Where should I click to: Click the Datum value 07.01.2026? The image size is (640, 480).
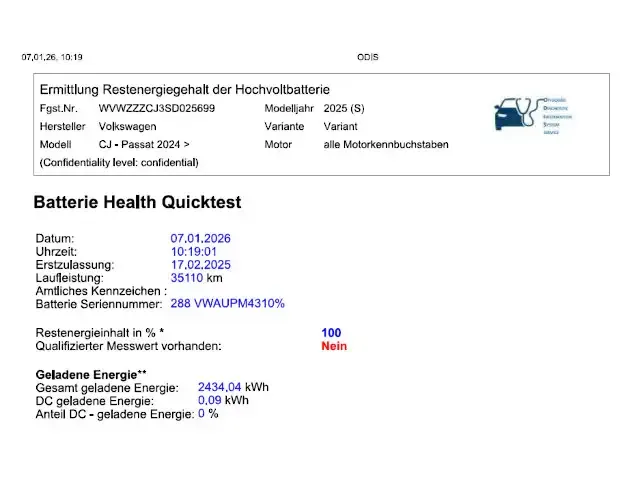[201, 239]
